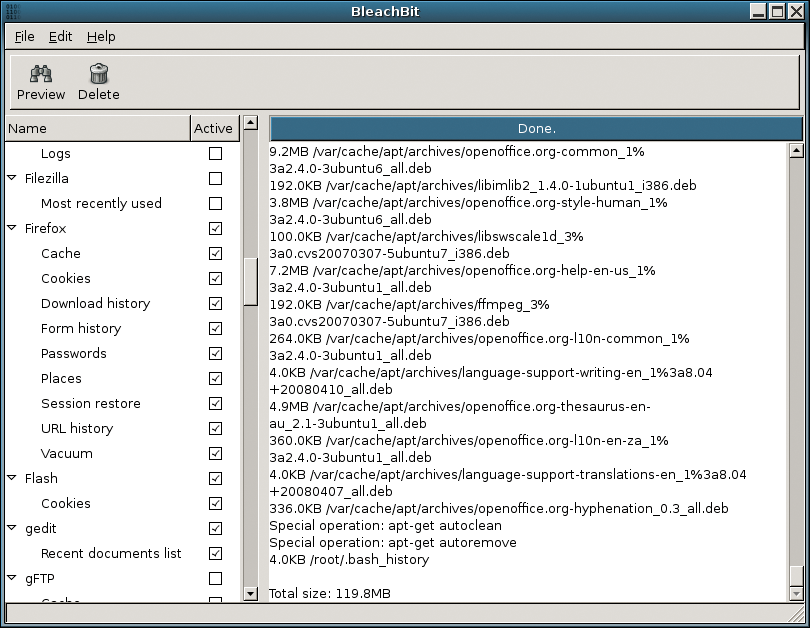This screenshot has width=810, height=628.
Task: Uncheck Flash Cookies checkbox
Action: pos(215,504)
